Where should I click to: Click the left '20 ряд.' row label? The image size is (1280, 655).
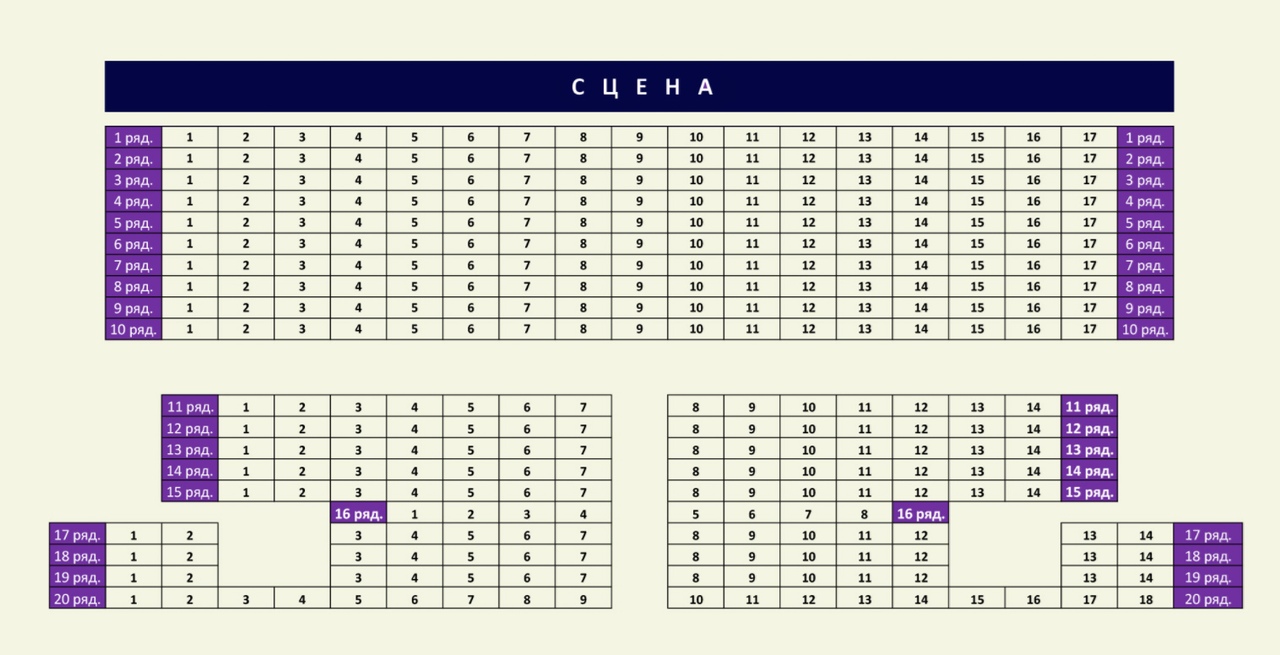tap(78, 599)
